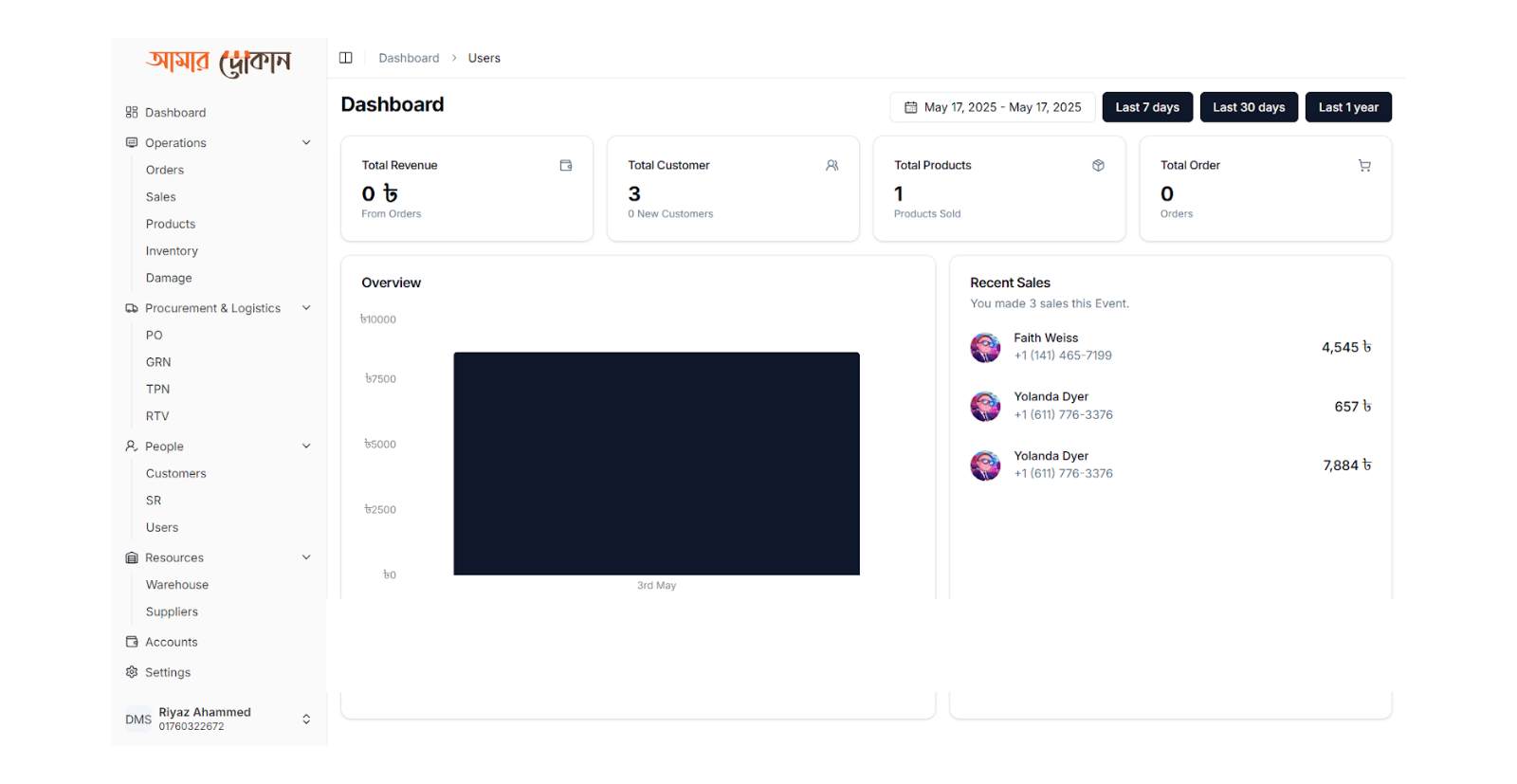Click the calendar icon in date range
The height and width of the screenshot is (784, 1517).
(911, 107)
